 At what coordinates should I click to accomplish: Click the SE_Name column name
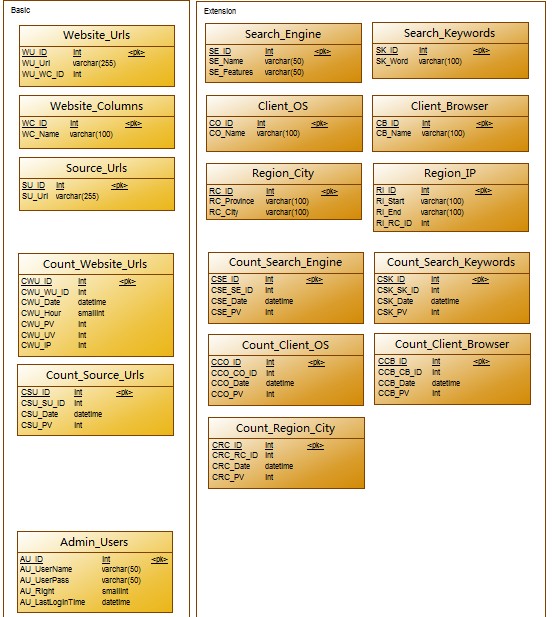point(226,61)
